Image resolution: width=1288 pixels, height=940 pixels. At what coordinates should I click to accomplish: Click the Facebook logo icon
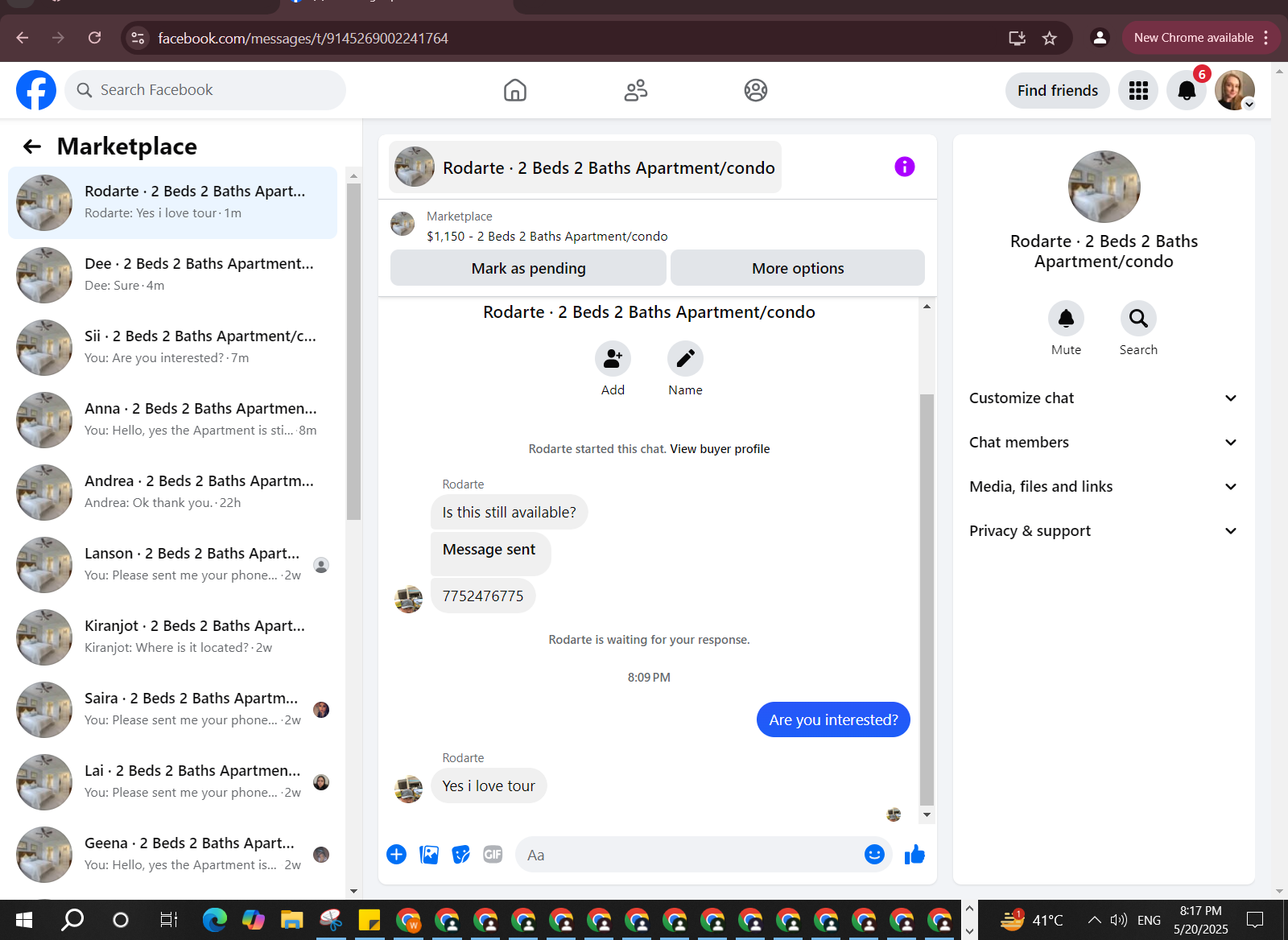tap(36, 90)
